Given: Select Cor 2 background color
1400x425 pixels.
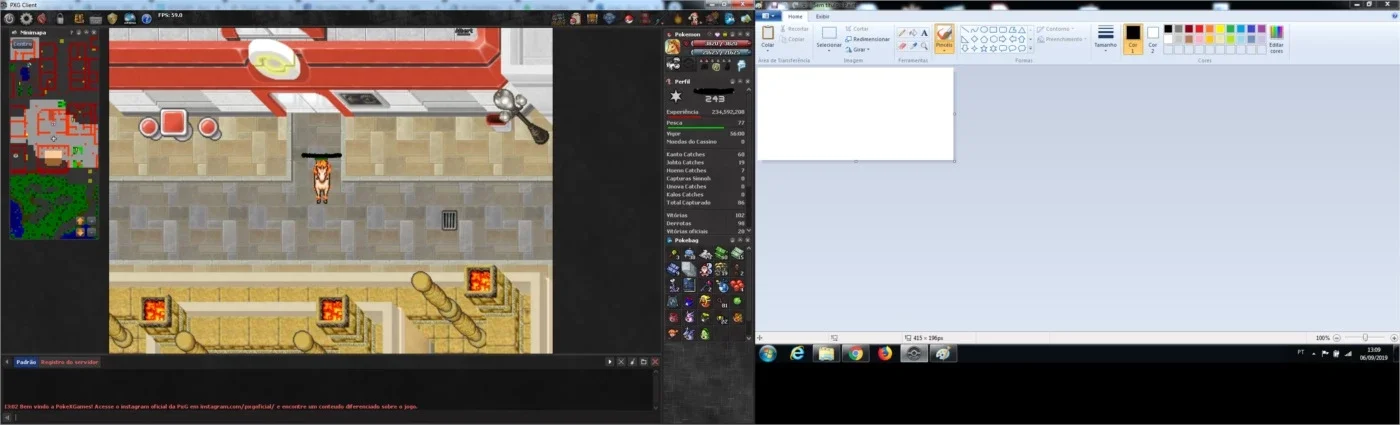Looking at the screenshot, I should [1153, 39].
